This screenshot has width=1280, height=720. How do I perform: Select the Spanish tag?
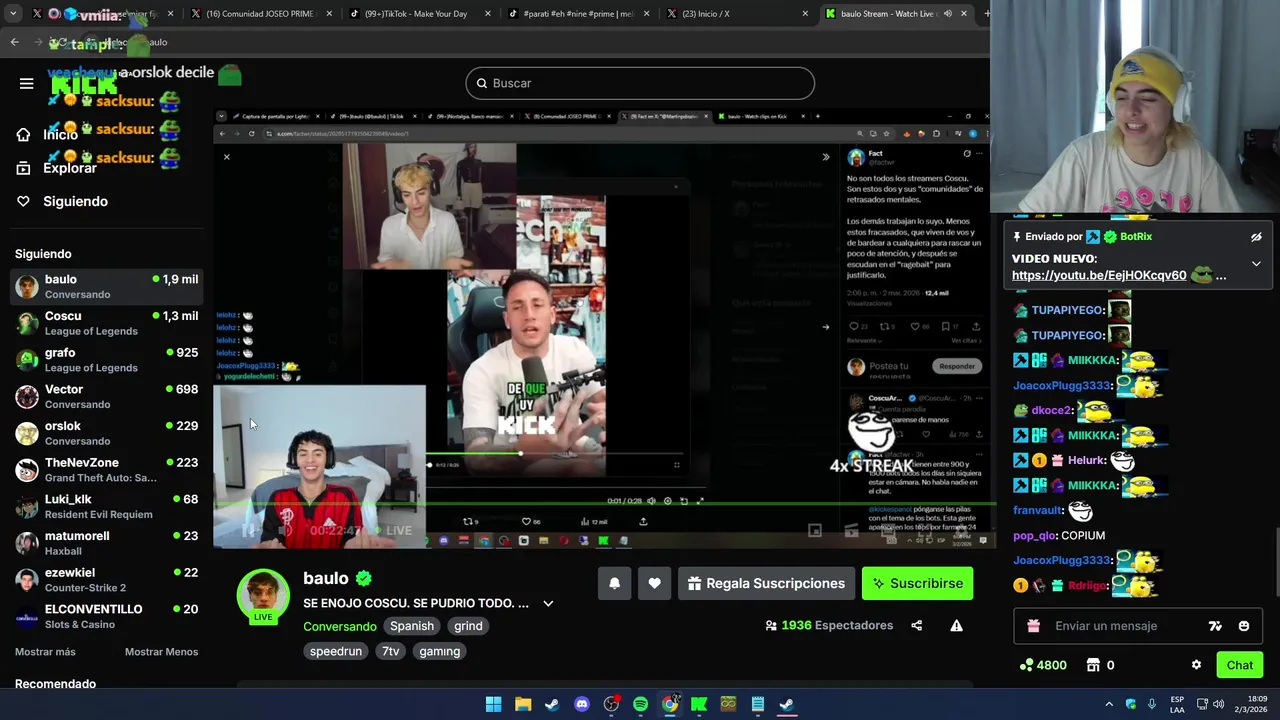pyautogui.click(x=412, y=626)
